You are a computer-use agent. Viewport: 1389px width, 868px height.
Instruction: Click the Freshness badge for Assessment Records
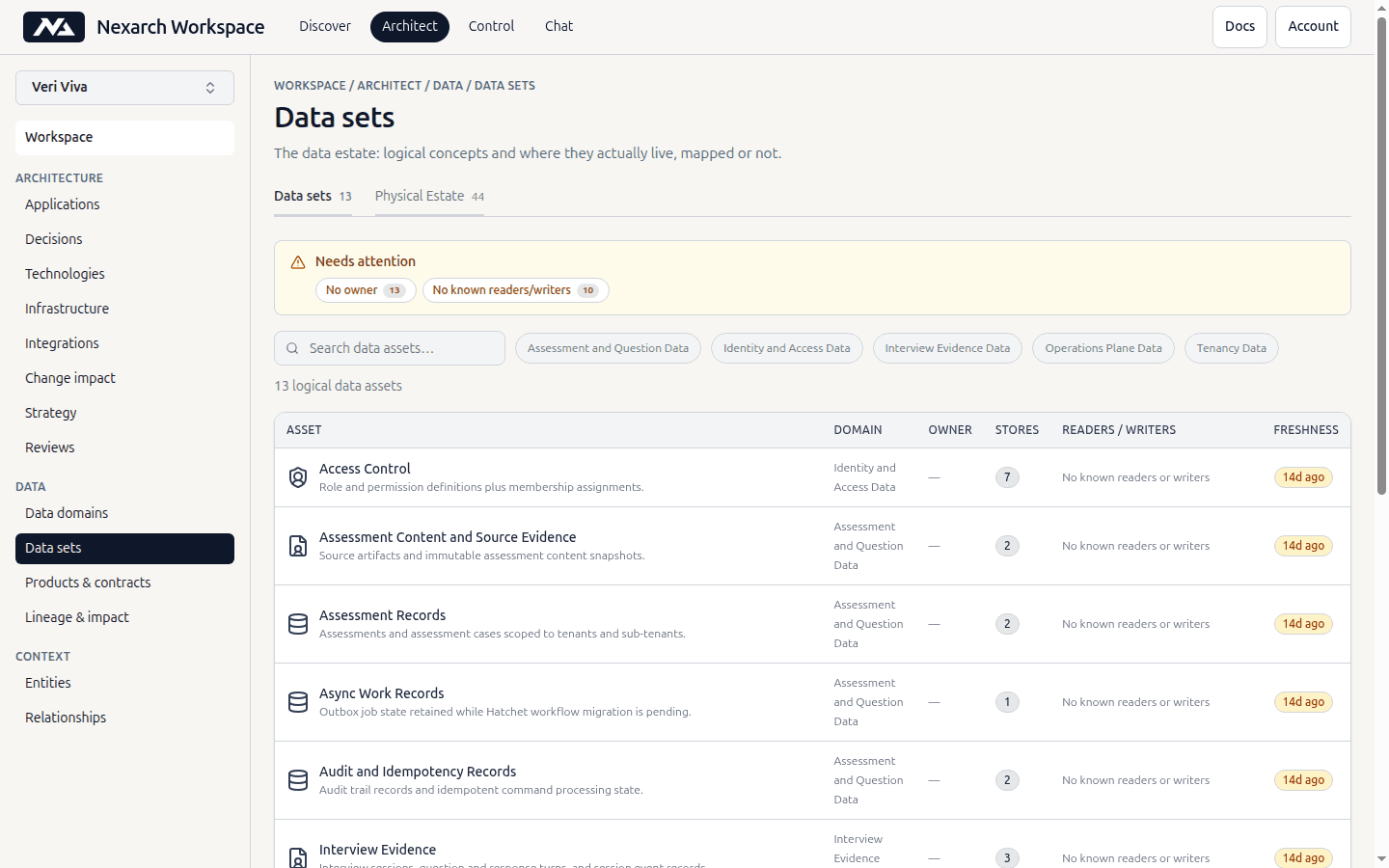[x=1303, y=624]
